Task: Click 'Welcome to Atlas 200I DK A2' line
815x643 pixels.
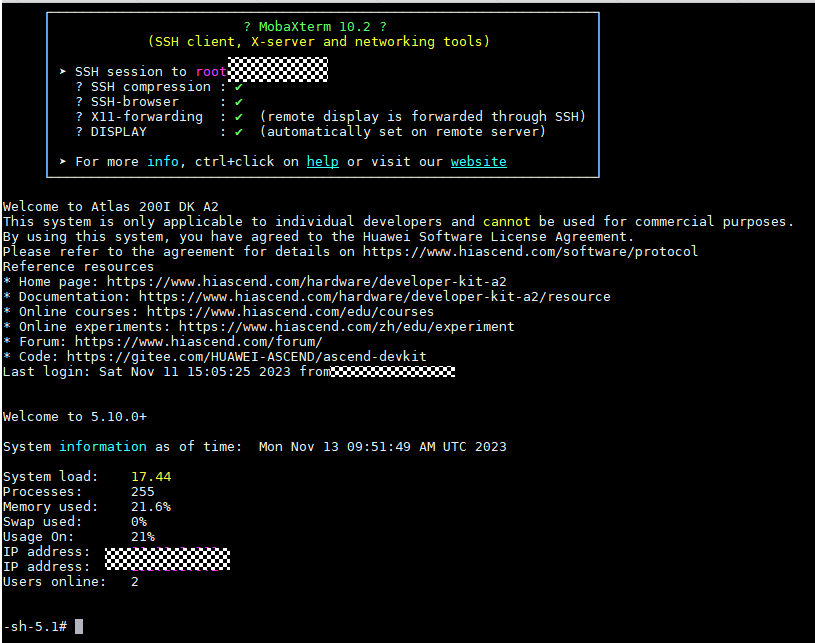Action: click(x=111, y=207)
